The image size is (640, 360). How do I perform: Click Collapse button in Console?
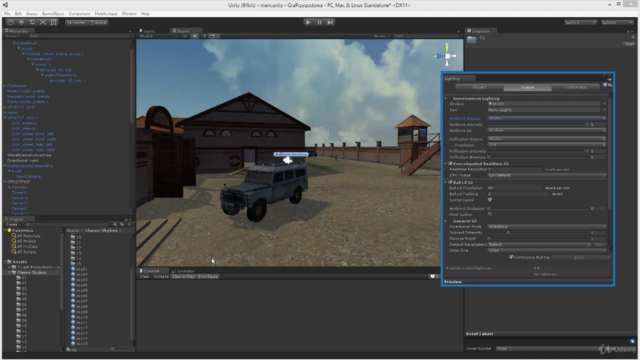(x=161, y=276)
